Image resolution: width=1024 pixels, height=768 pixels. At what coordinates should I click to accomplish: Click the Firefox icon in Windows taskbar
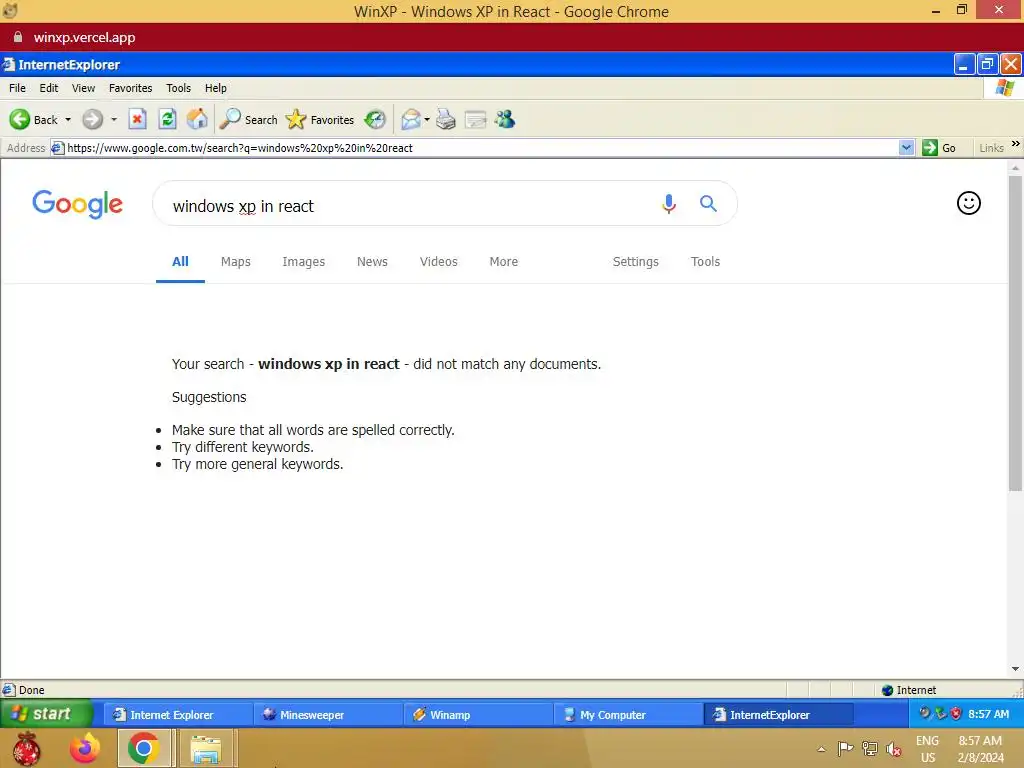point(85,748)
